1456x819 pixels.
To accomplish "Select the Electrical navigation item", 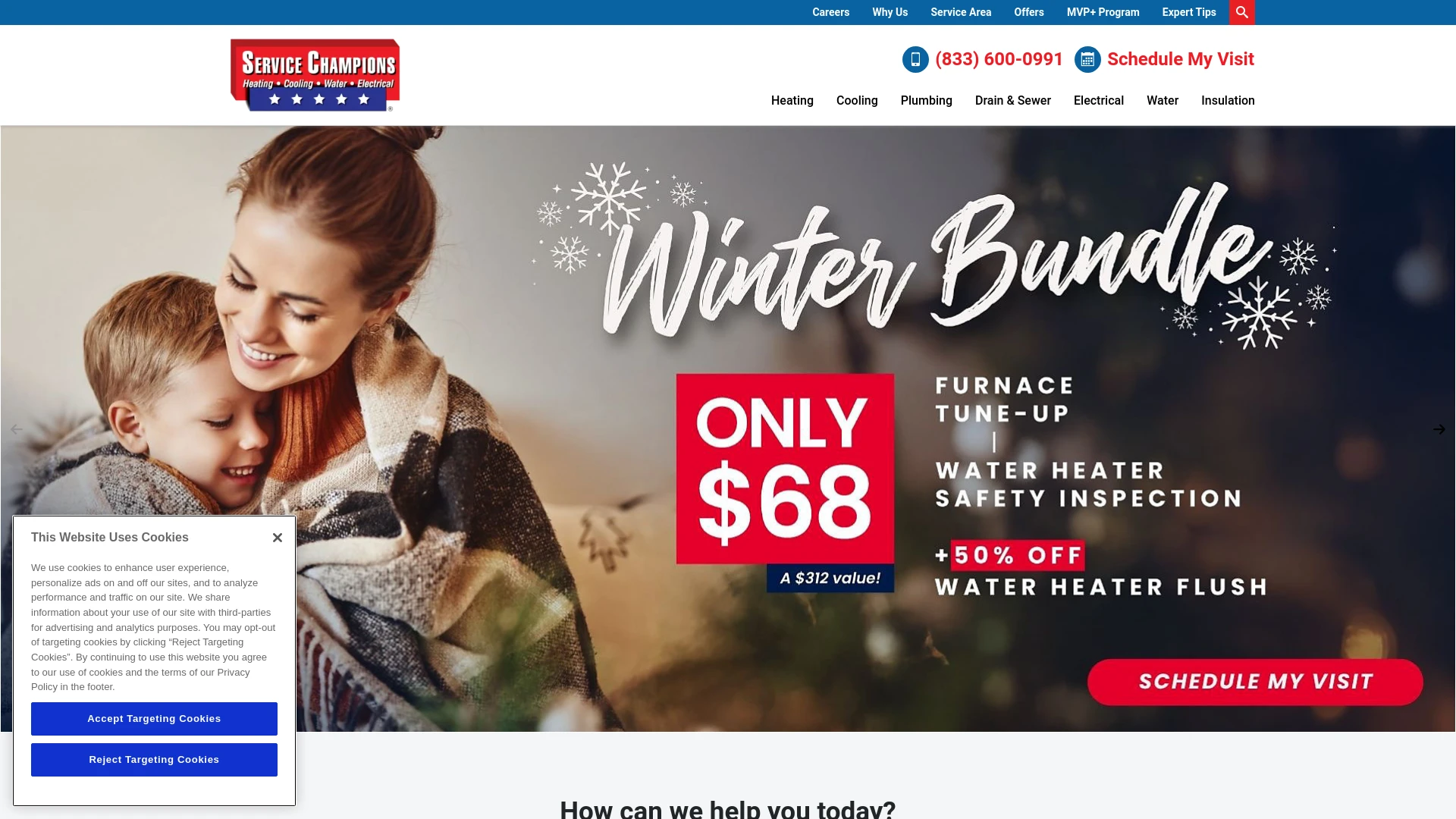I will [1098, 100].
